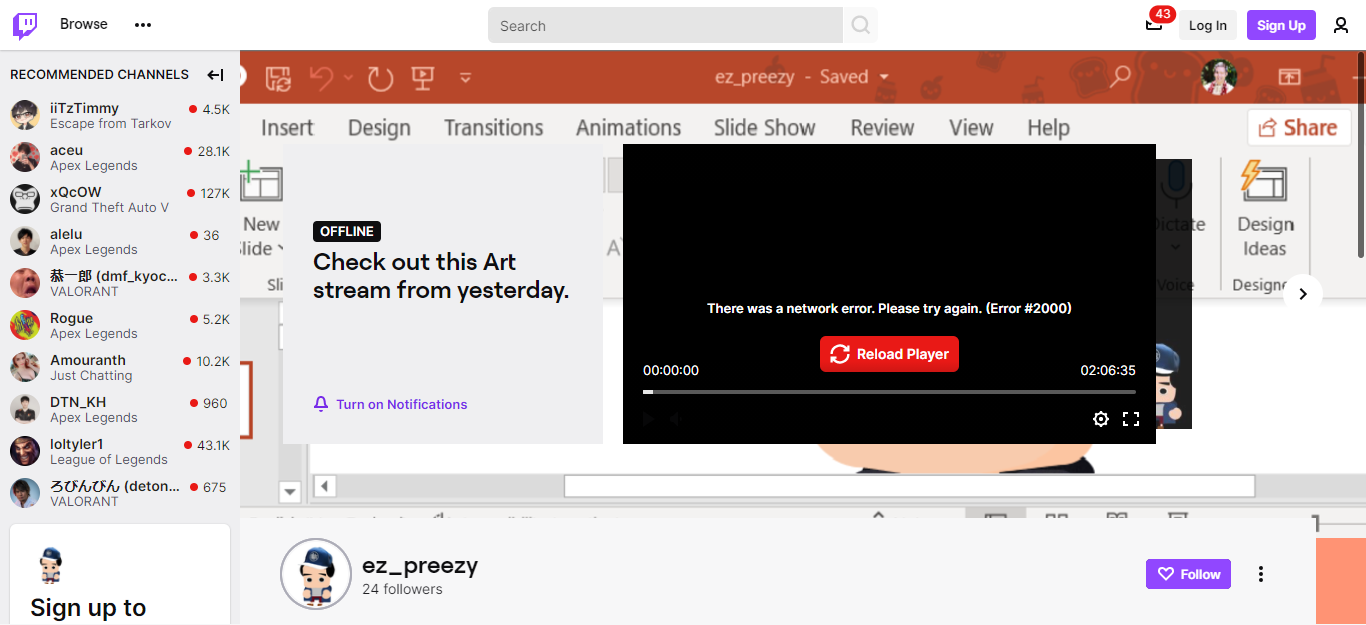Open Rogue's Apex Legends channel

tap(120, 325)
